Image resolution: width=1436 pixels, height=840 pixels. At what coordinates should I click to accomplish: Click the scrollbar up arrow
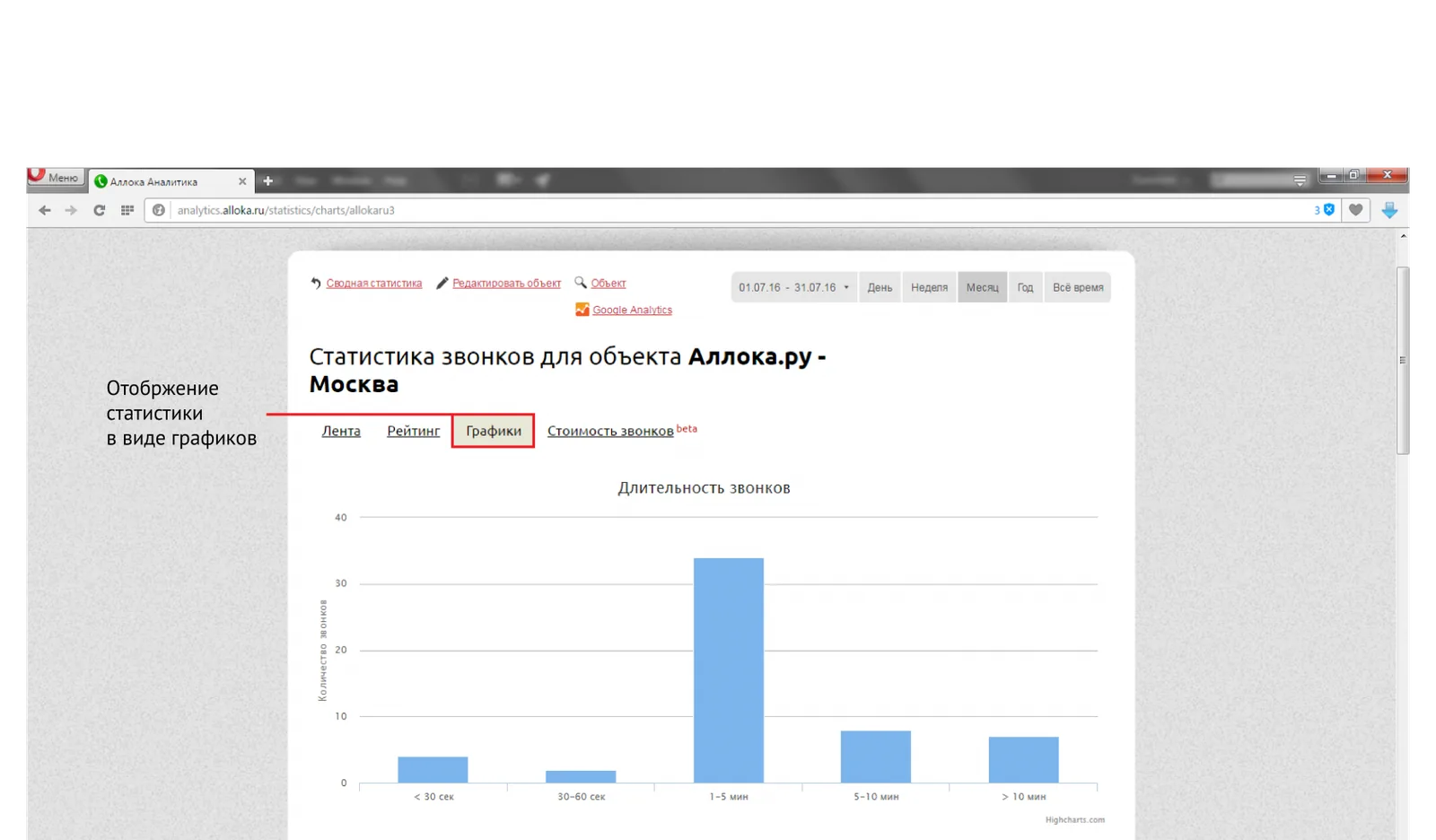coord(1403,236)
